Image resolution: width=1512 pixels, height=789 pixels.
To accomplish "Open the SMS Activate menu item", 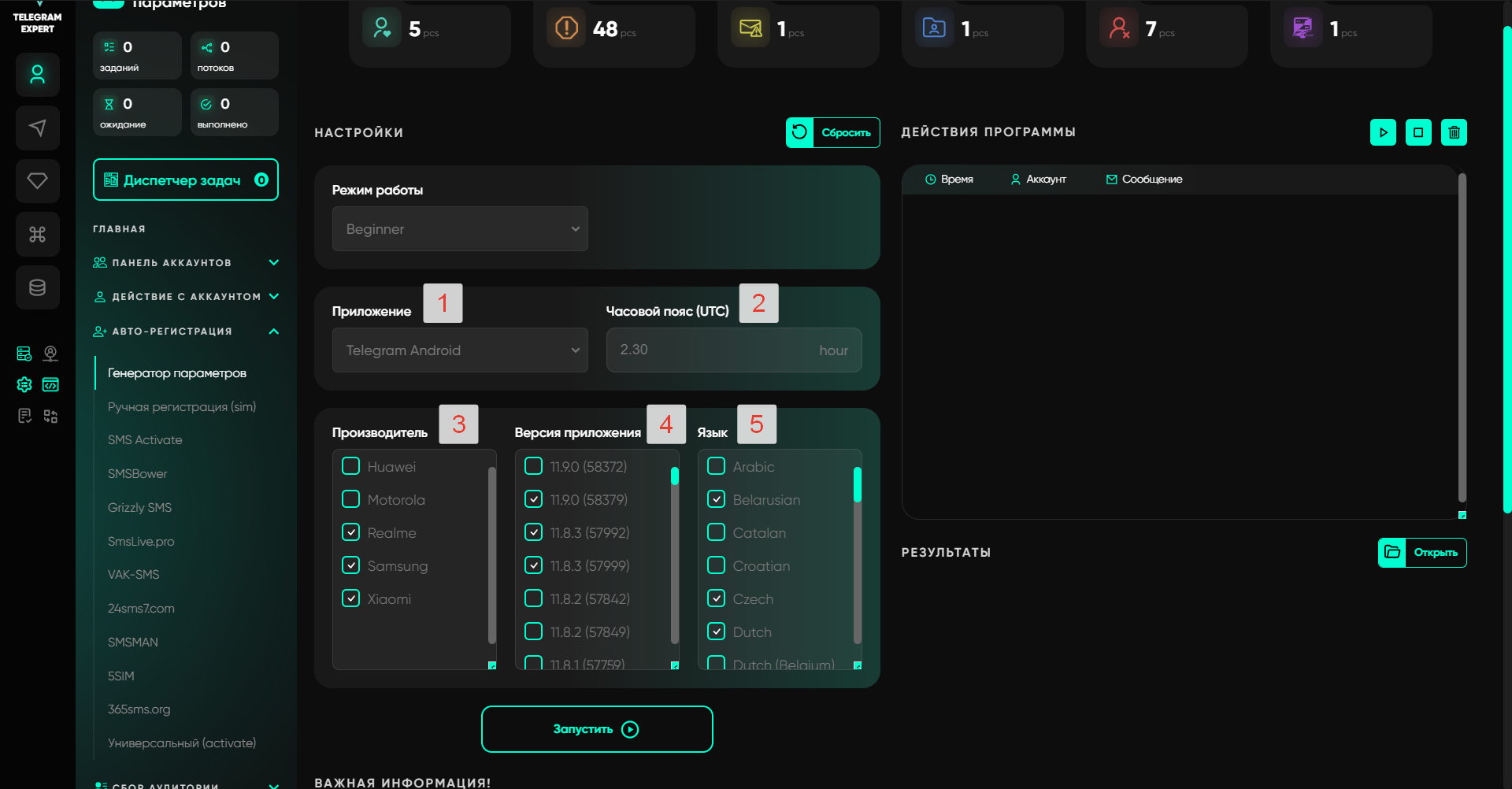I will tap(145, 440).
